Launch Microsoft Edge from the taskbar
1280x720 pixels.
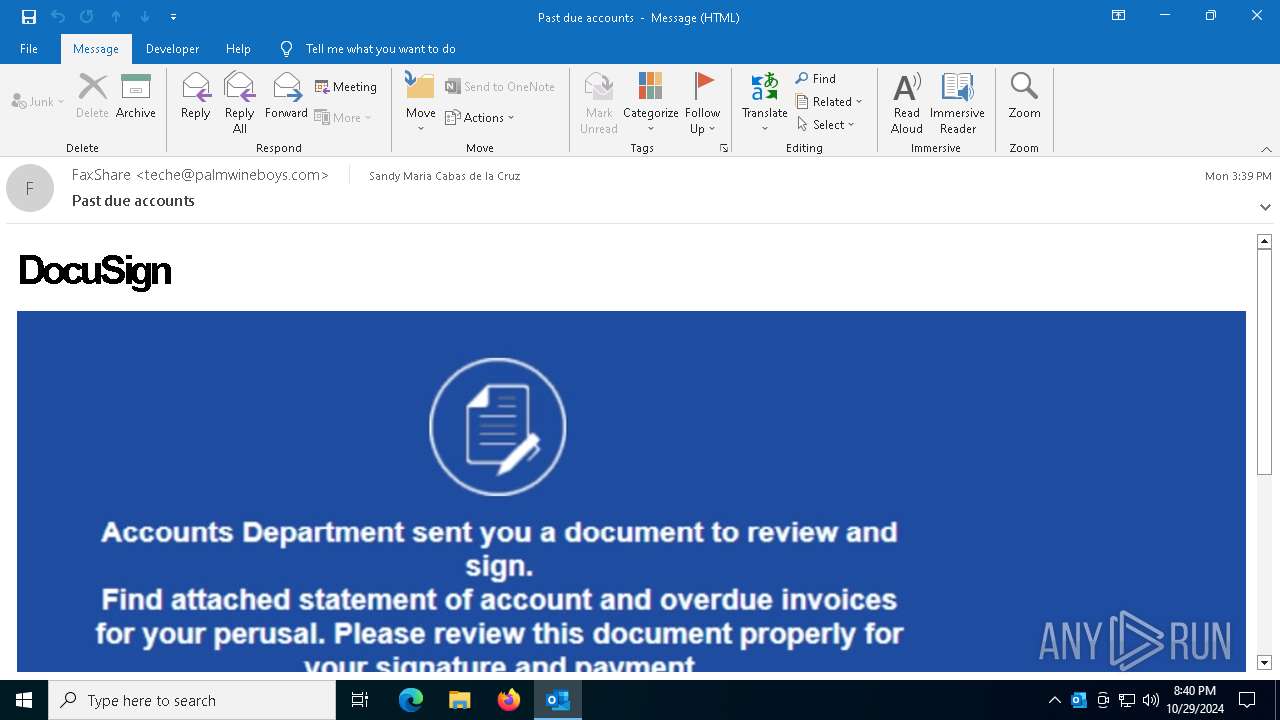coord(411,700)
